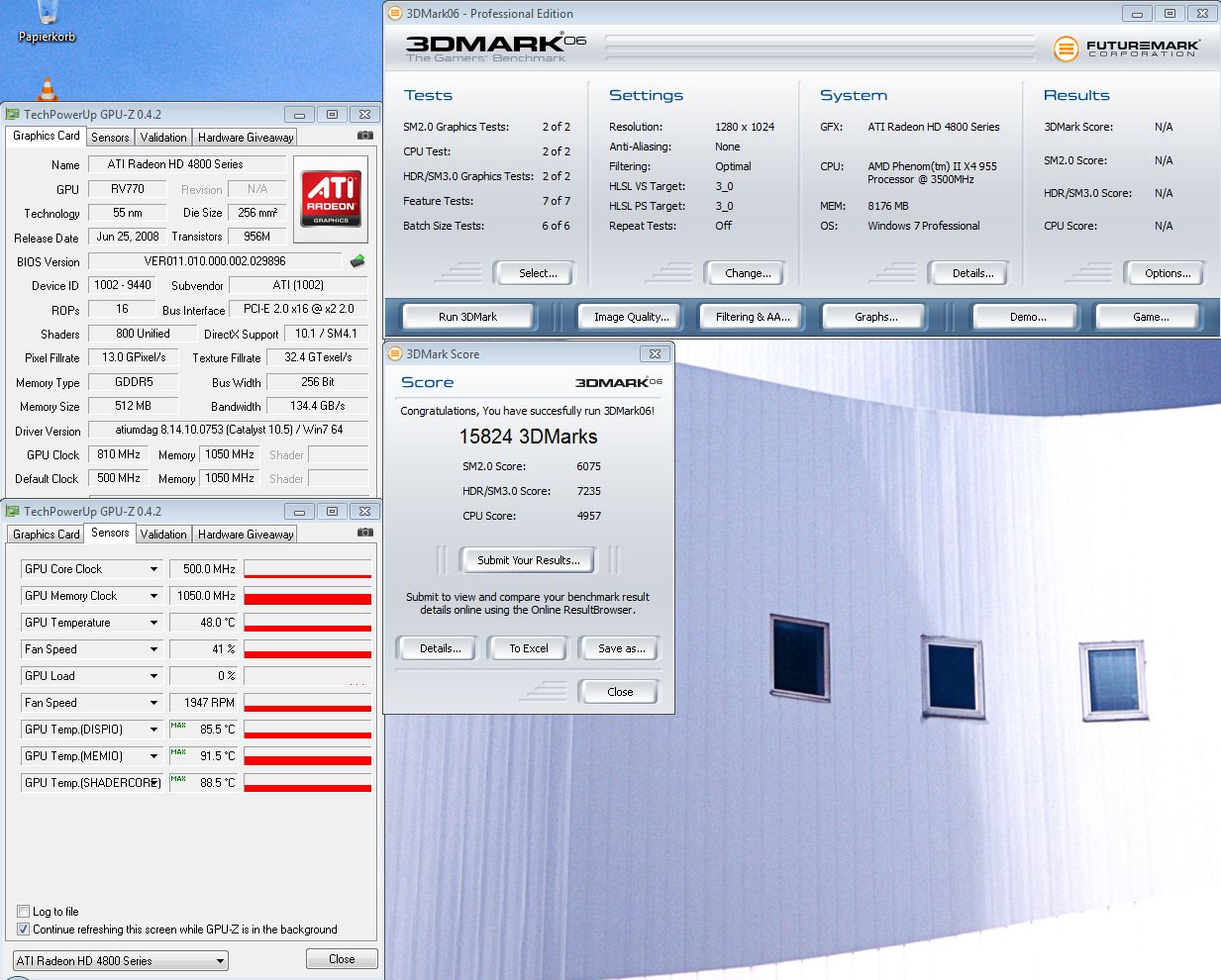The image size is (1221, 980).
Task: Click the Bandwidth 134.4 GB/s value
Action: coord(318,406)
